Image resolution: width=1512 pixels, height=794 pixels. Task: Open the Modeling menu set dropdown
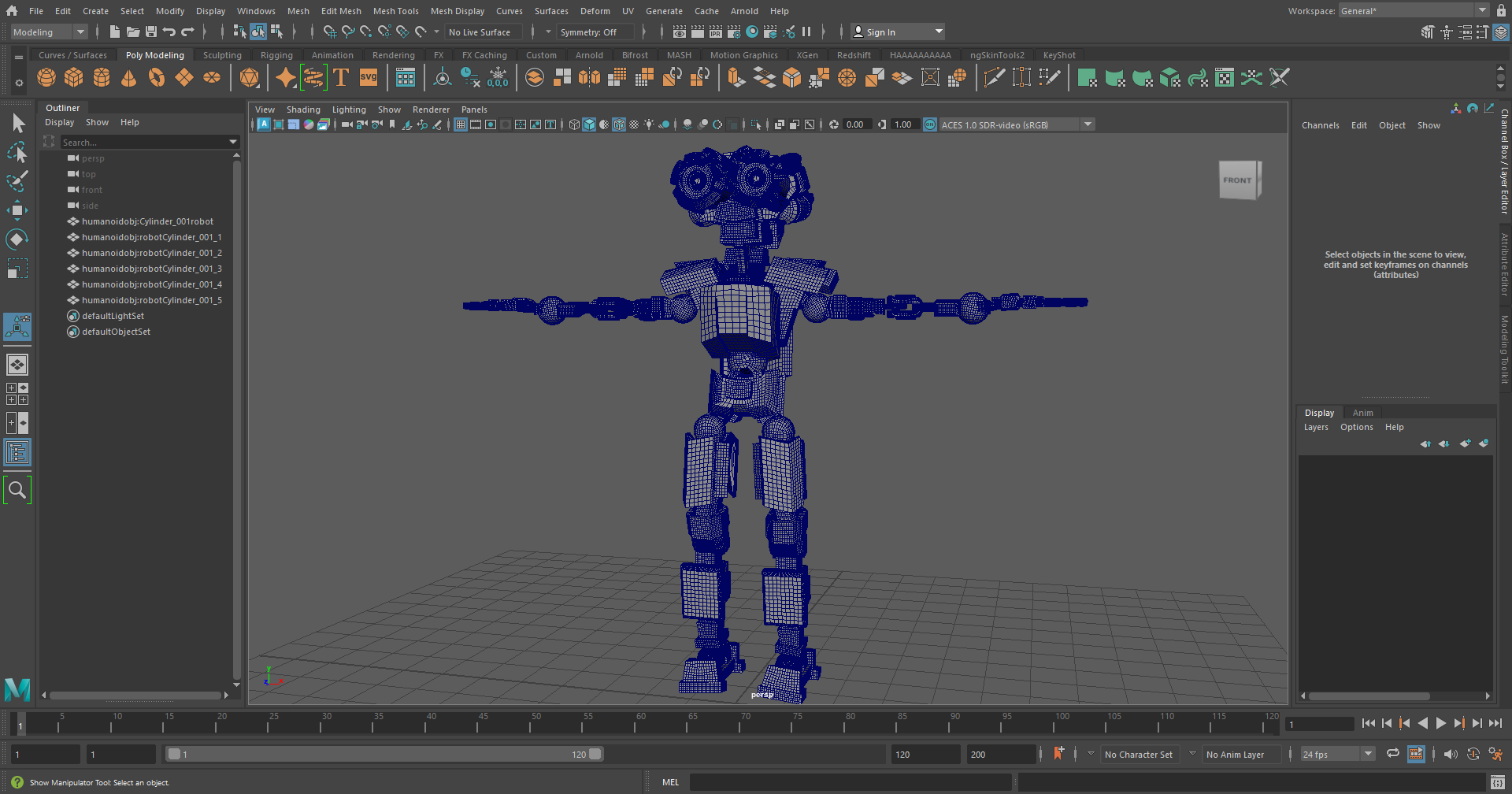[x=49, y=32]
